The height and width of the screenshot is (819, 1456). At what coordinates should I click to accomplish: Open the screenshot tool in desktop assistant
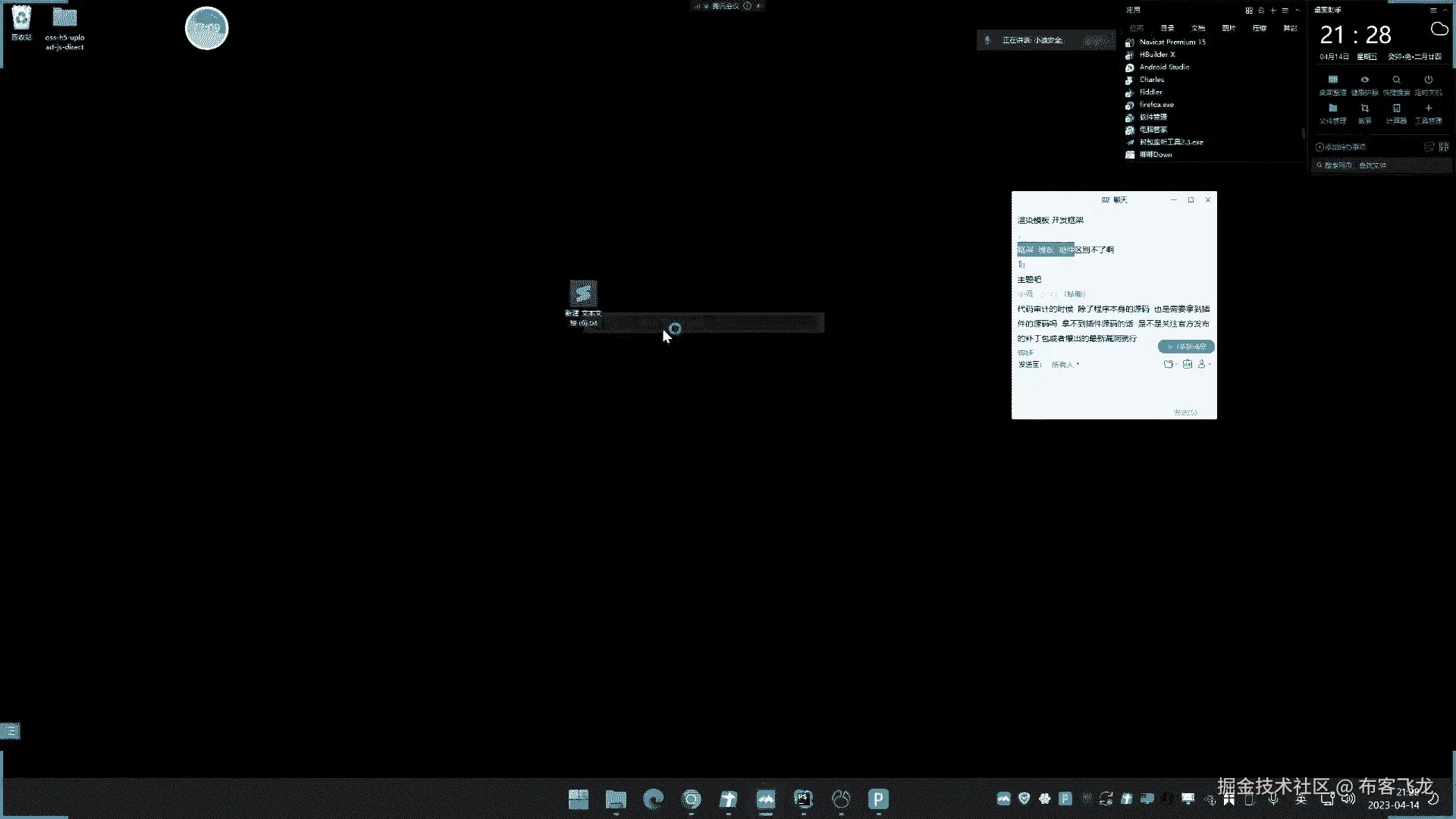click(1364, 109)
